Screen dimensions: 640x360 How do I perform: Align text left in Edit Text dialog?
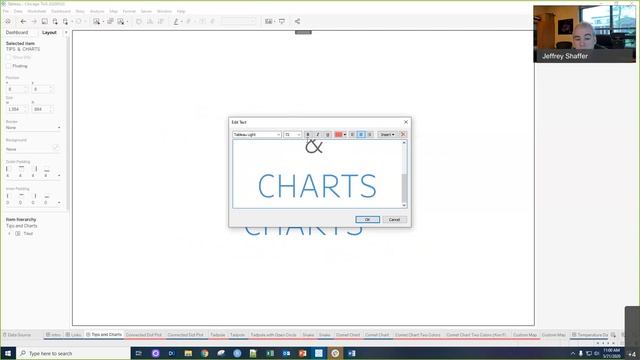[352, 134]
